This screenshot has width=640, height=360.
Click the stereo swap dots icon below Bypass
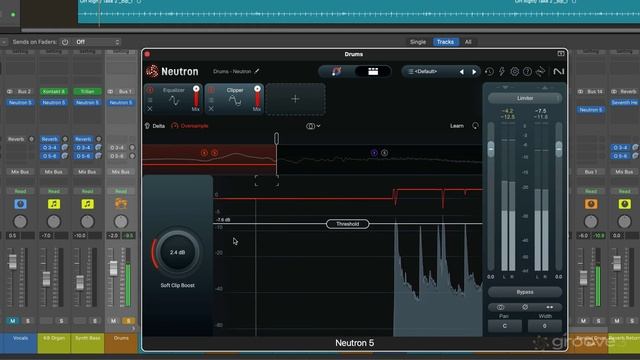pyautogui.click(x=550, y=307)
